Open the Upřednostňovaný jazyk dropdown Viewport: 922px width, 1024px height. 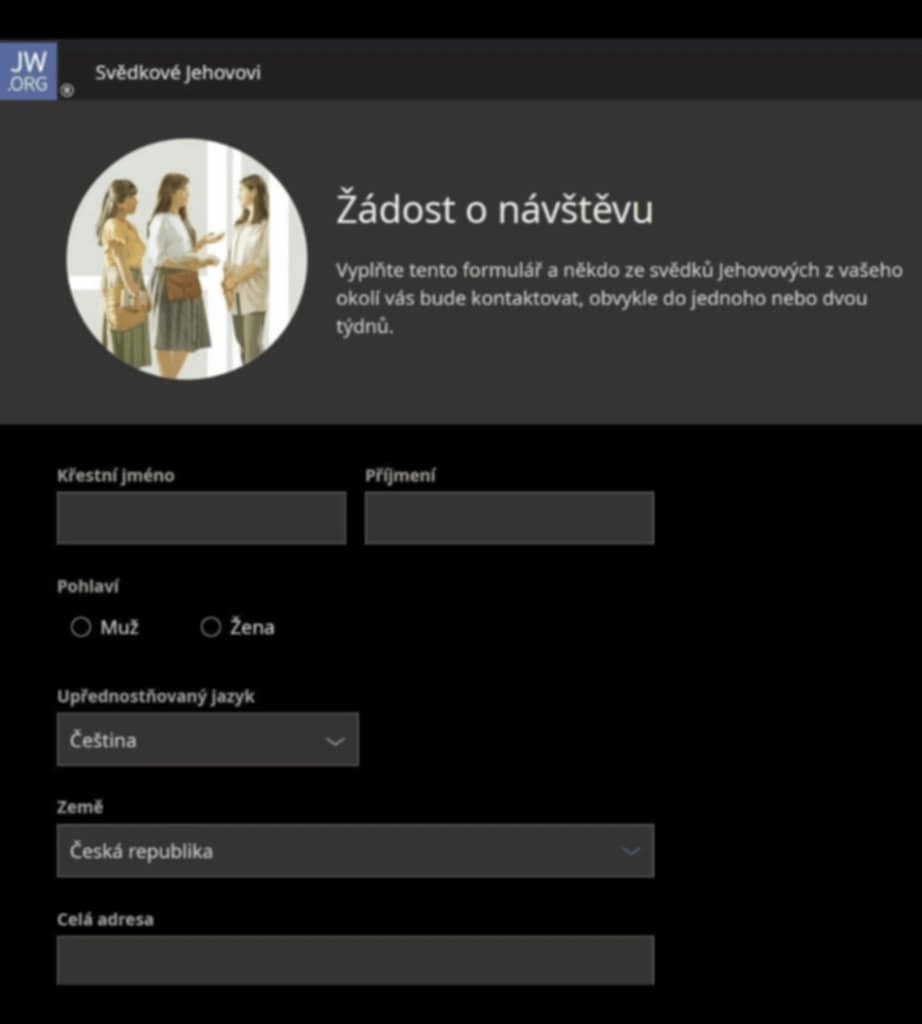coord(207,740)
